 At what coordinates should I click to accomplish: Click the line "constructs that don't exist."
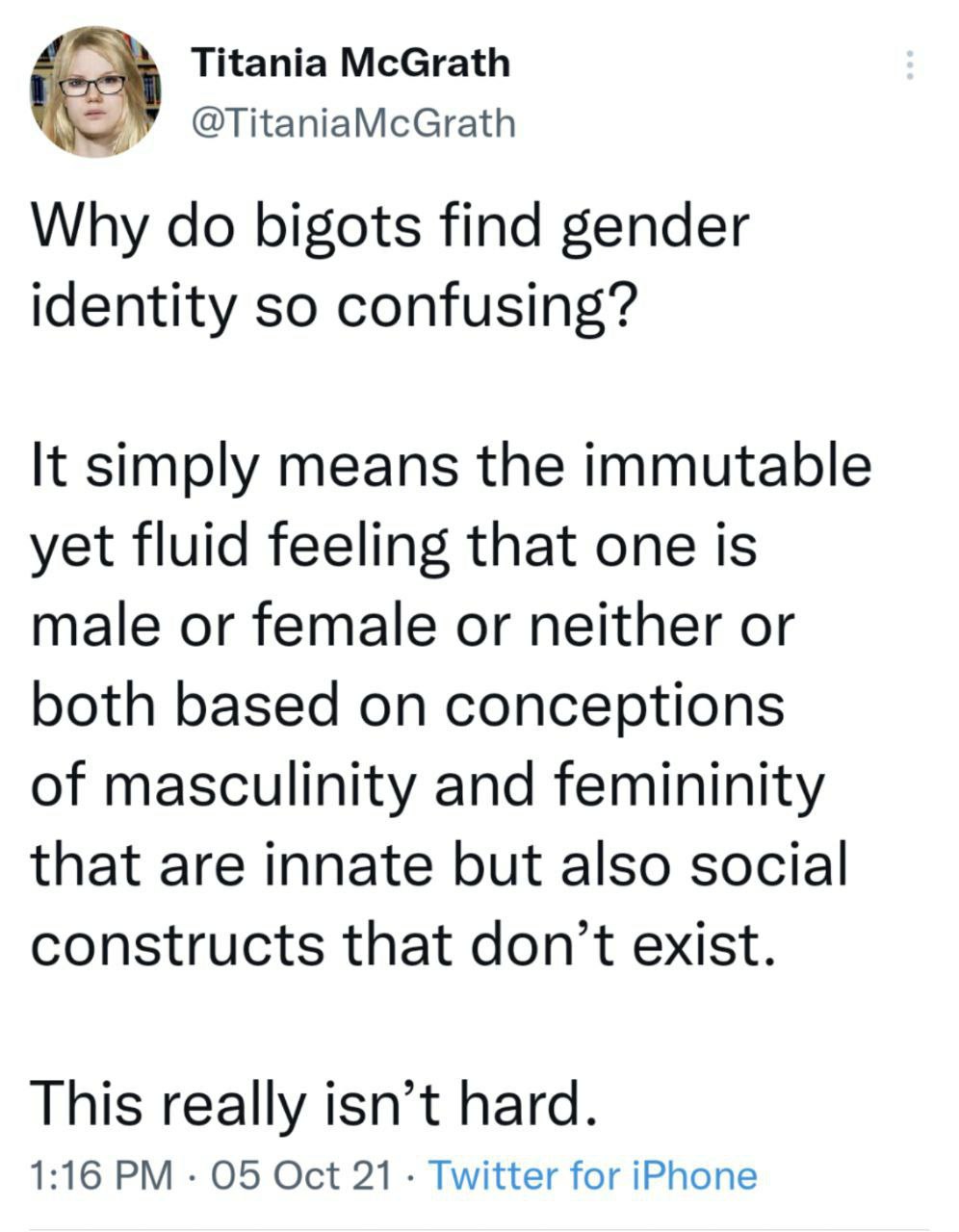[402, 945]
